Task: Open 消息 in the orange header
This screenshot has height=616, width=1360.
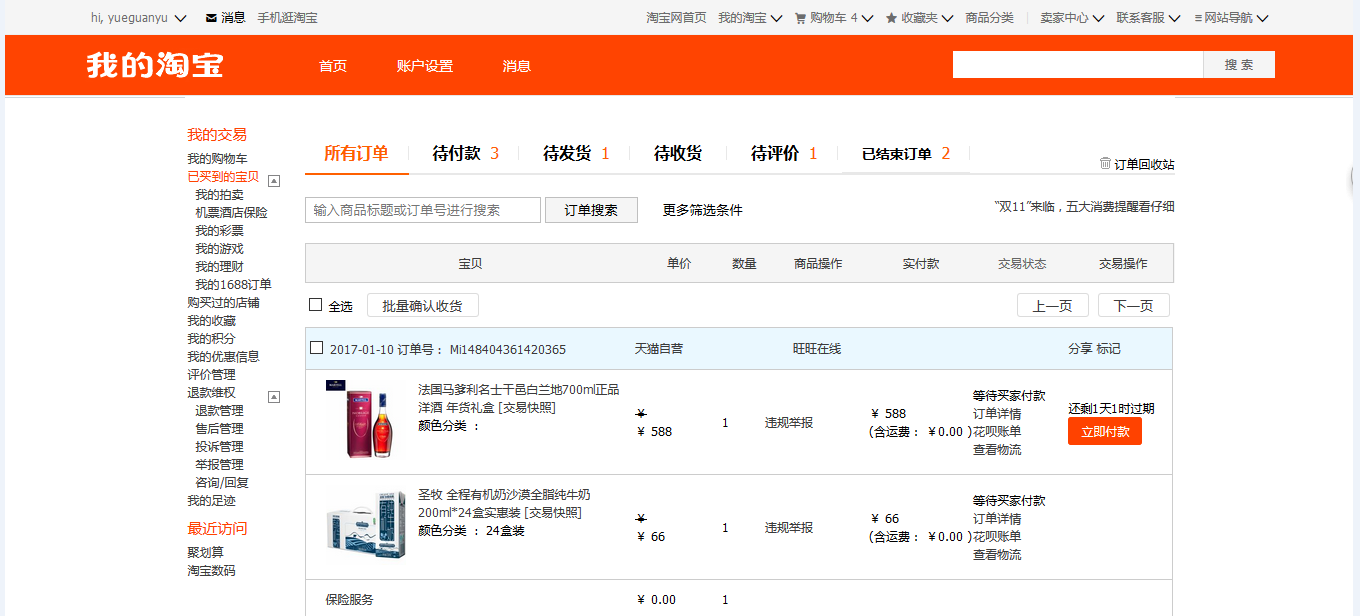Action: (517, 66)
